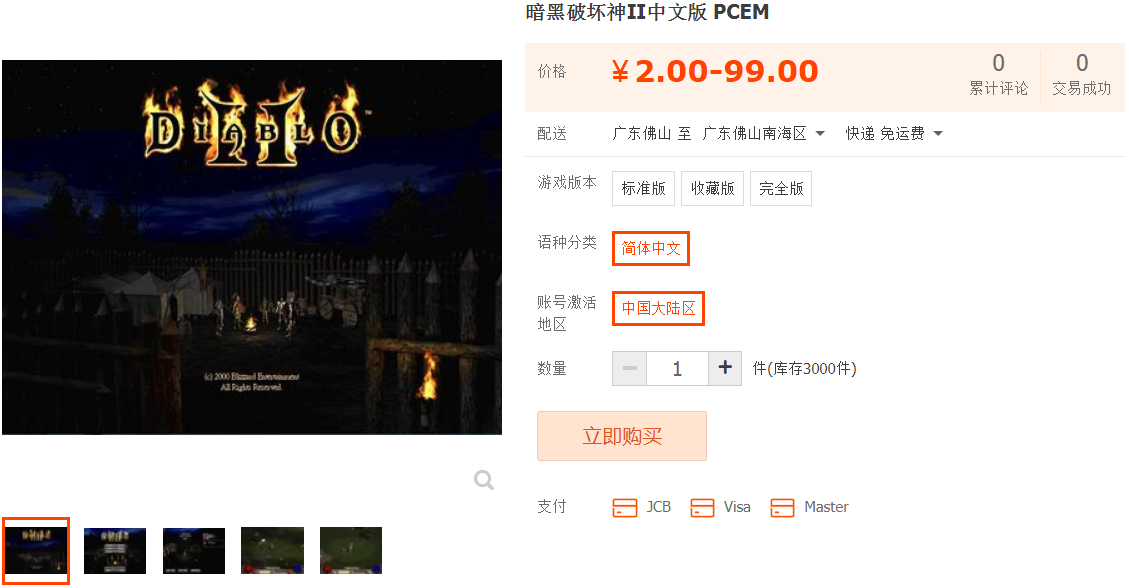
Task: Increase quantity with the plus button
Action: tap(725, 368)
